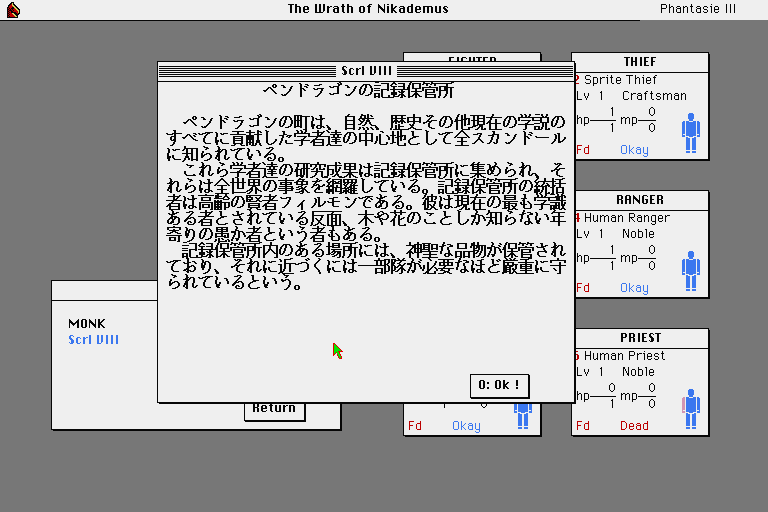Click the Noble label on the Ranger card

638,234
